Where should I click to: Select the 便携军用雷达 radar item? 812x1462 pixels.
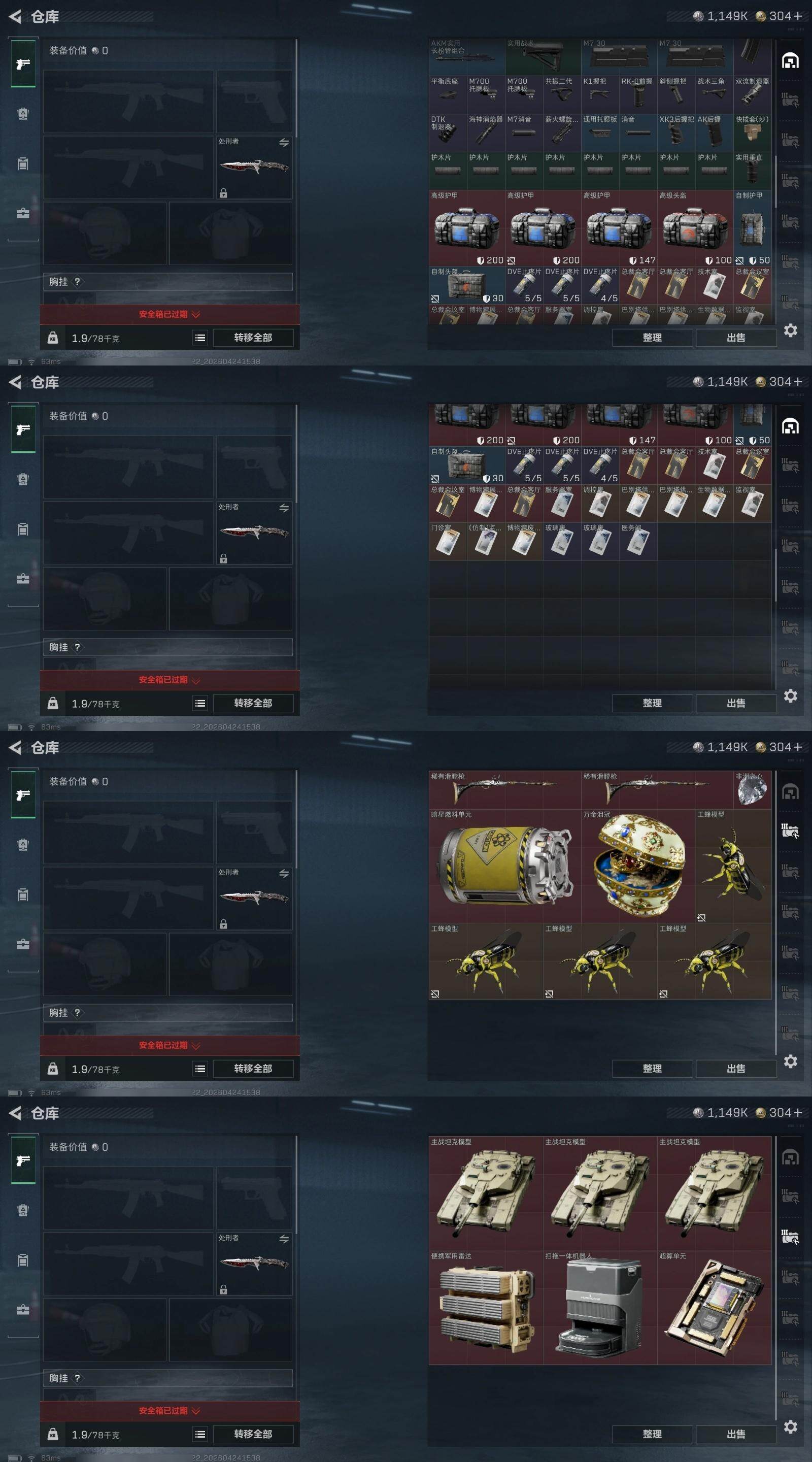pos(486,1307)
